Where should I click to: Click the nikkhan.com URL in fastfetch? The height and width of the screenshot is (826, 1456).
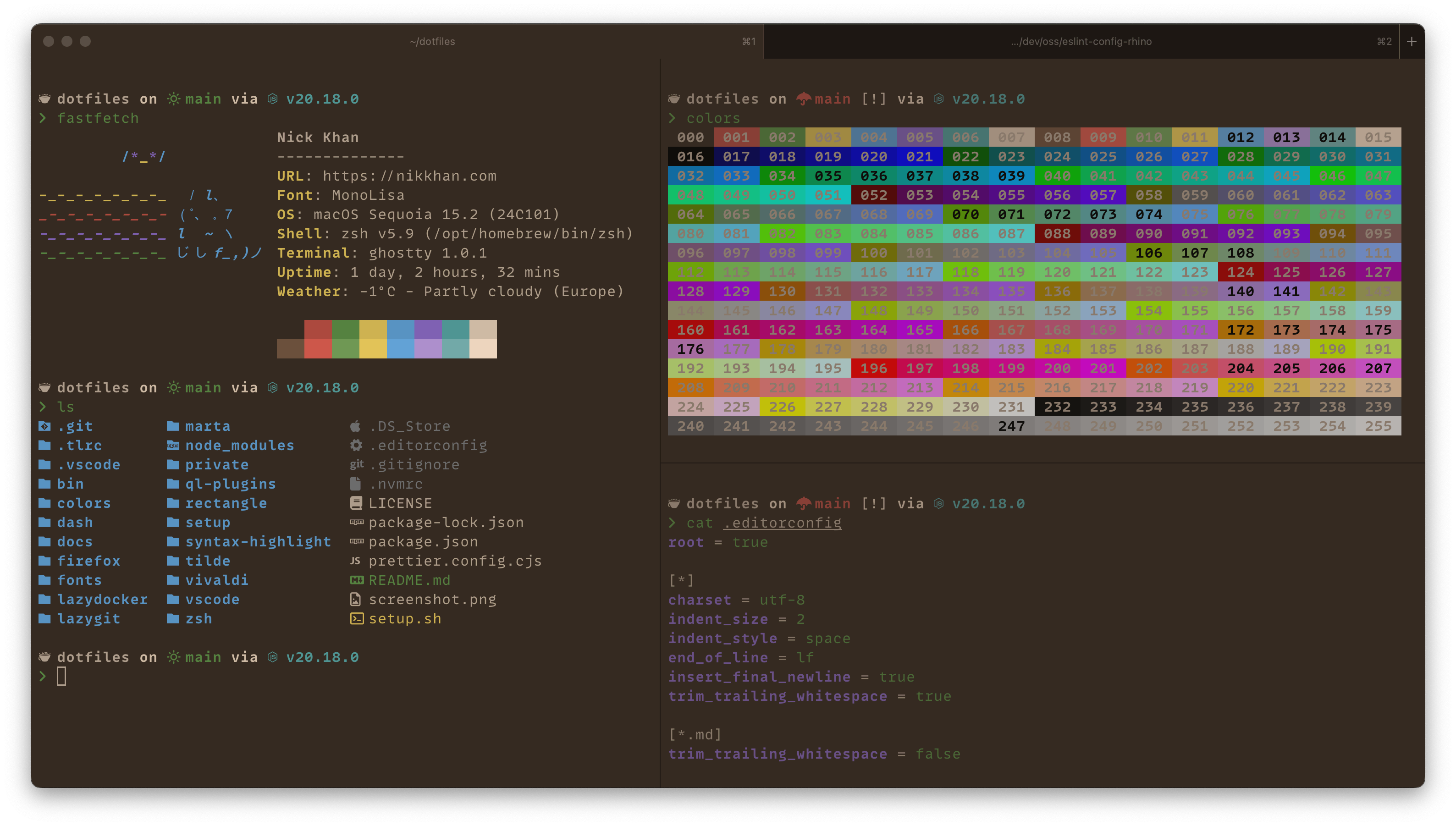[409, 176]
